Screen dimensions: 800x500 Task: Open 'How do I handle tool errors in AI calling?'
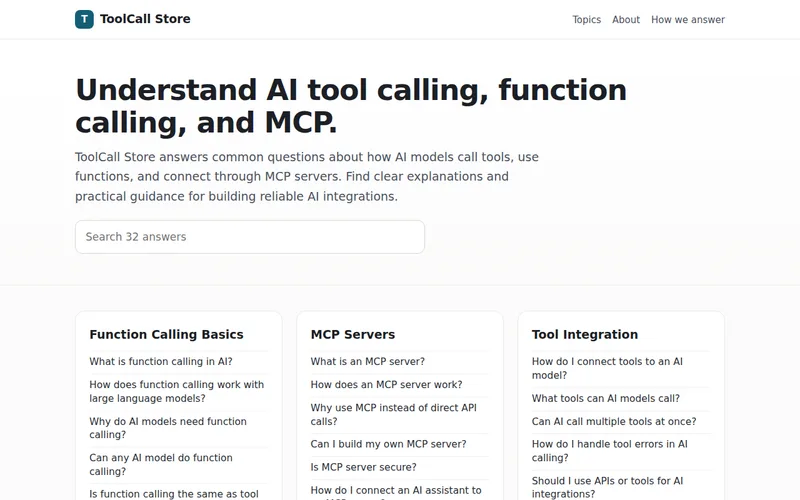point(610,451)
